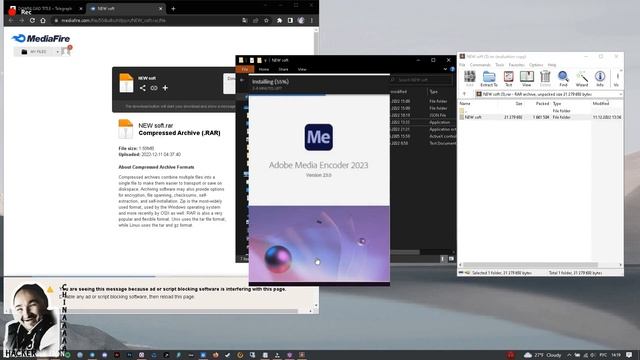Viewport: 640px width, 360px height.
Task: Toggle the browser side panel icon
Action: 290,20
